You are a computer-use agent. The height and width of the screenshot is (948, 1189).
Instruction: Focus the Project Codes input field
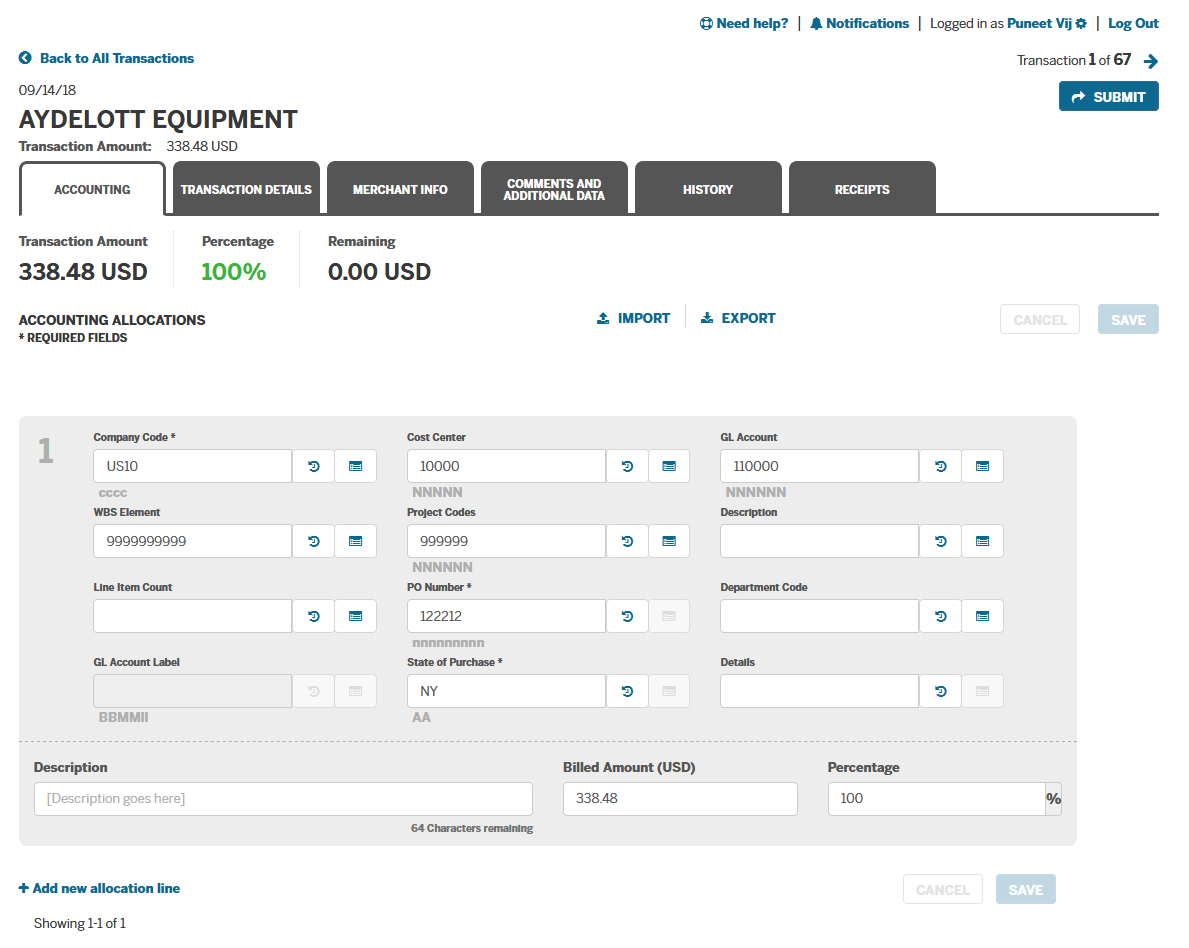pyautogui.click(x=507, y=541)
